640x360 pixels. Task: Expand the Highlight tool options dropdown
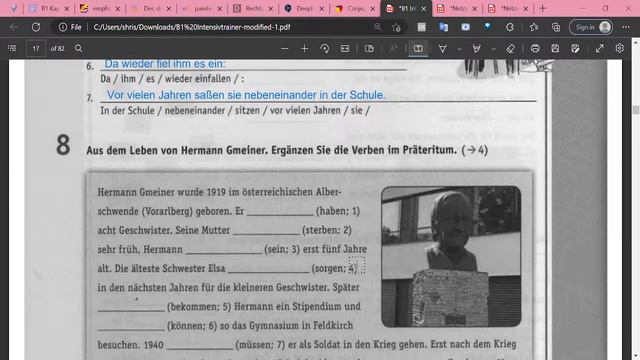pos(493,49)
